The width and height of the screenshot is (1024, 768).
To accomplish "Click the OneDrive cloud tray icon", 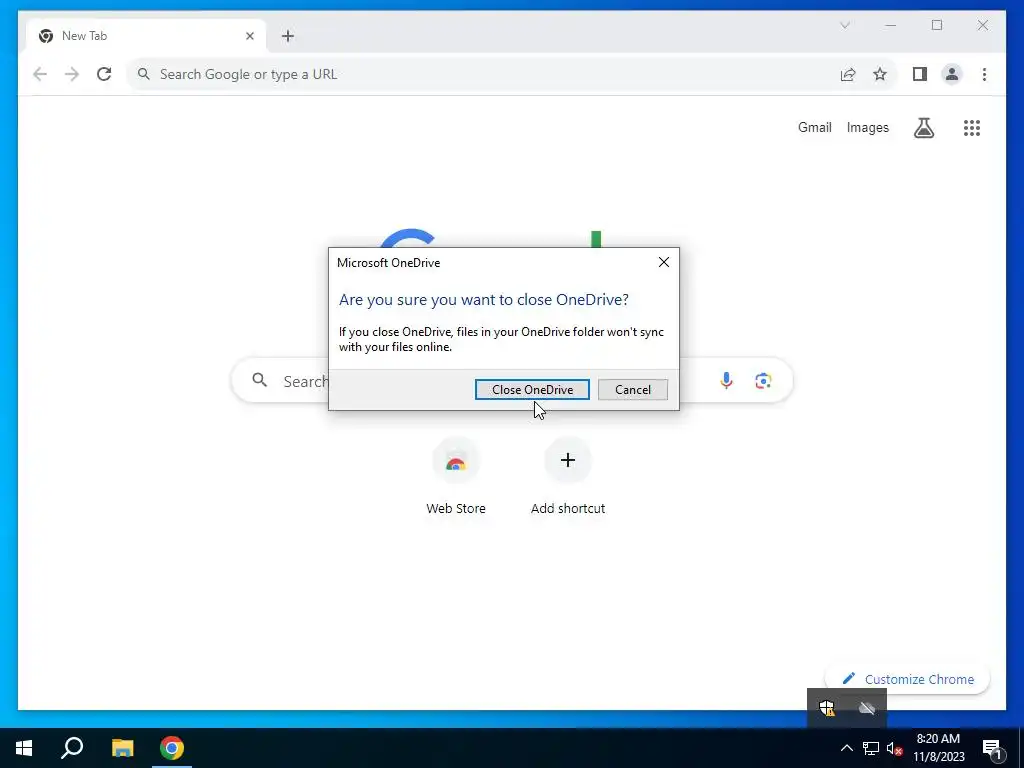I will pos(867,708).
